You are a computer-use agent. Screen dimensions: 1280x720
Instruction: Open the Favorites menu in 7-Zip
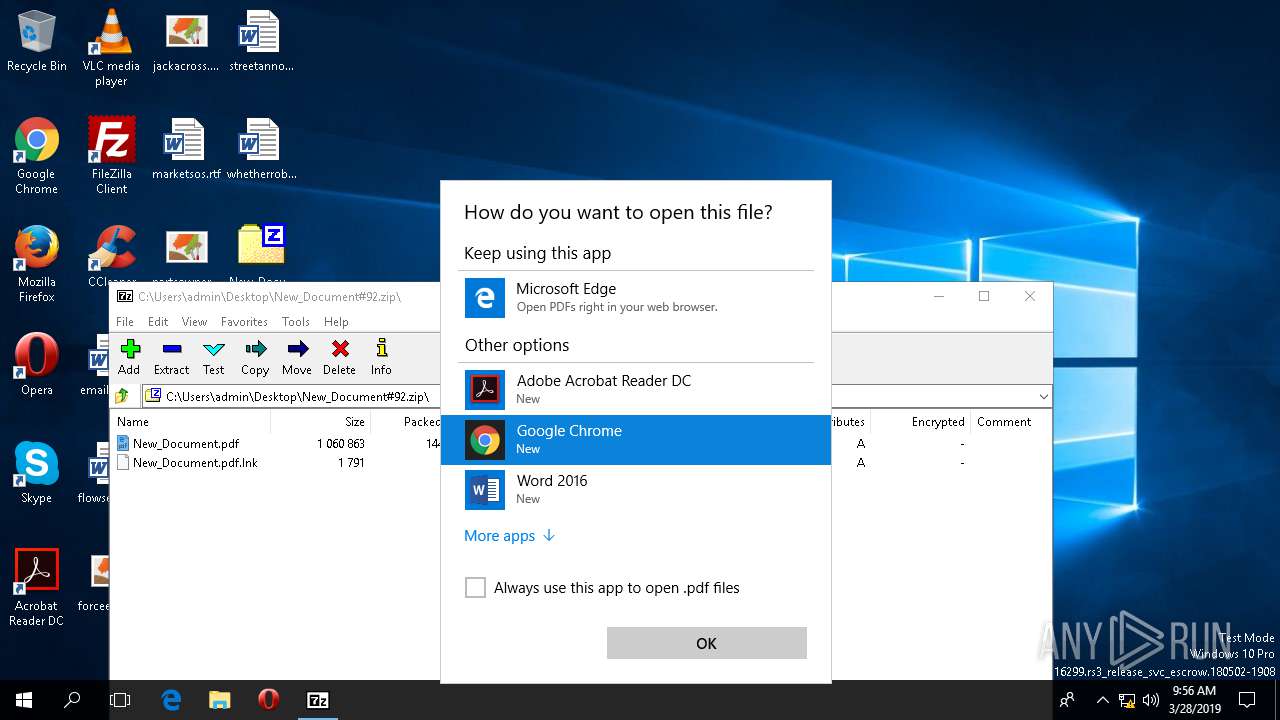(244, 322)
